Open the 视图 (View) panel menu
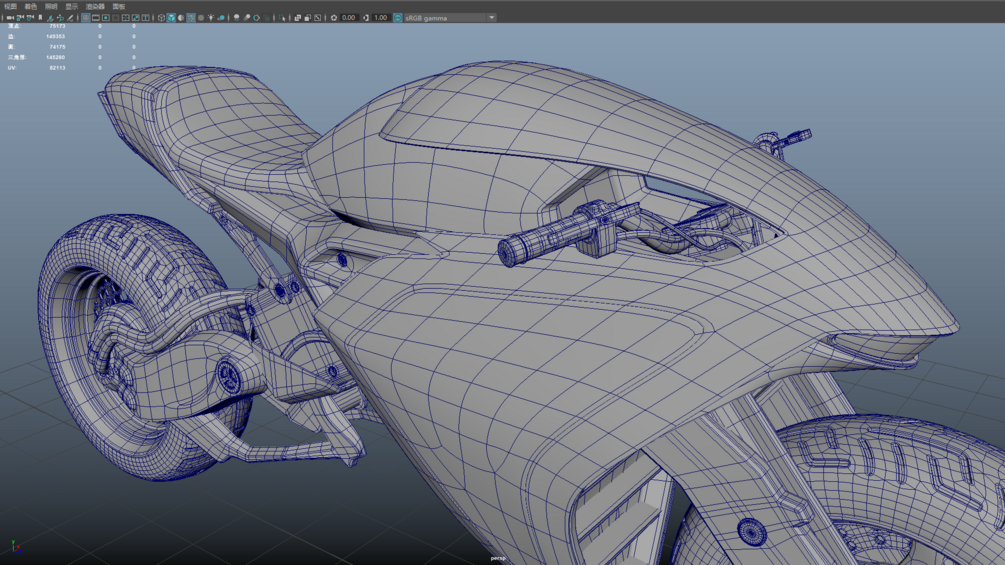The height and width of the screenshot is (565, 1005). point(11,6)
